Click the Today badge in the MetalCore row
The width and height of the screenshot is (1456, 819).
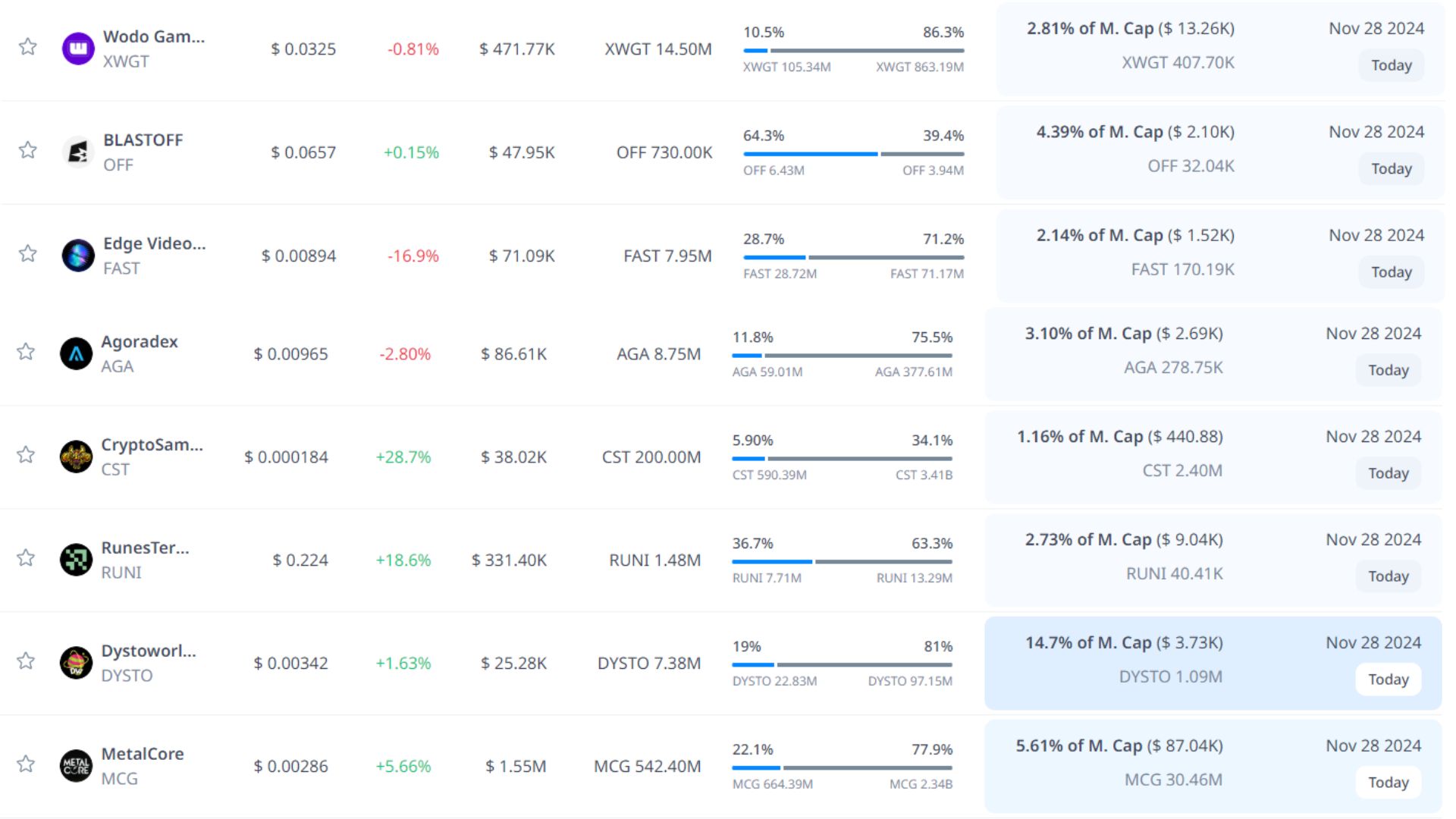[1388, 783]
